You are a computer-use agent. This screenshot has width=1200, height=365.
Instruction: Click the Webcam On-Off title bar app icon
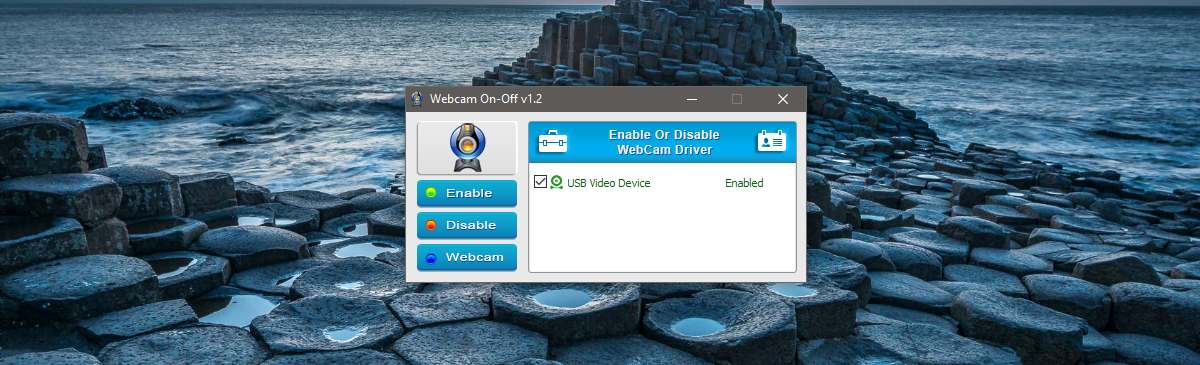[417, 99]
